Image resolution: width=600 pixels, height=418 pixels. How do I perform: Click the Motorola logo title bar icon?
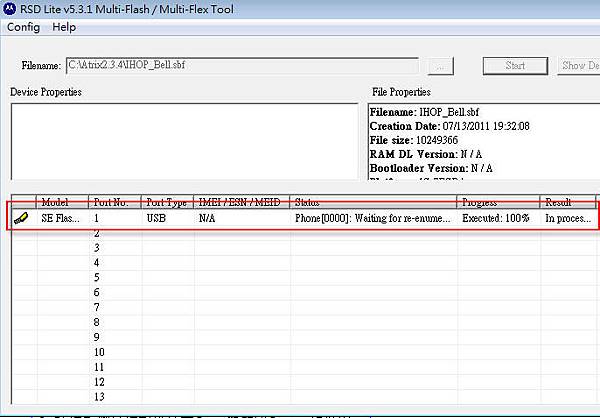point(9,9)
